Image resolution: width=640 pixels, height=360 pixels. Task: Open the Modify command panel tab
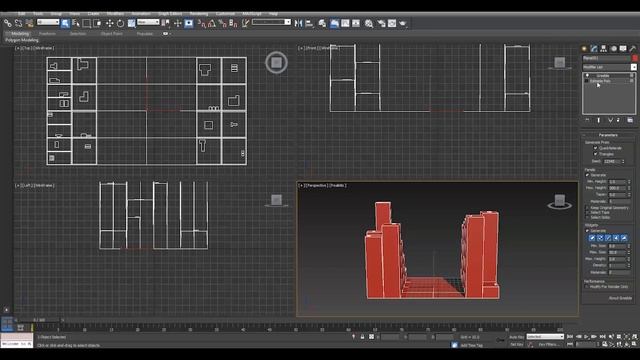click(594, 49)
